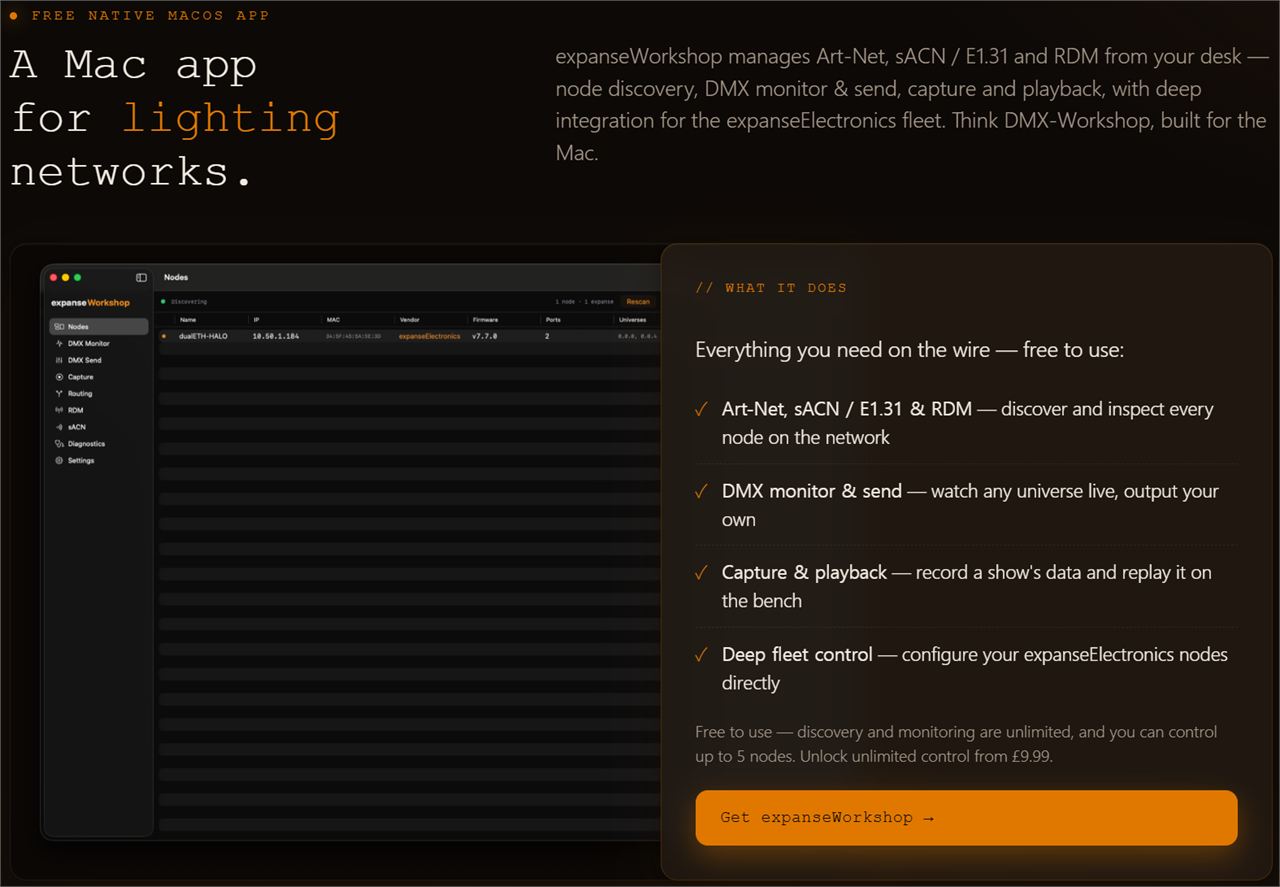The width and height of the screenshot is (1280, 887).
Task: Select the dualETH-HALO node row
Action: pyautogui.click(x=408, y=336)
